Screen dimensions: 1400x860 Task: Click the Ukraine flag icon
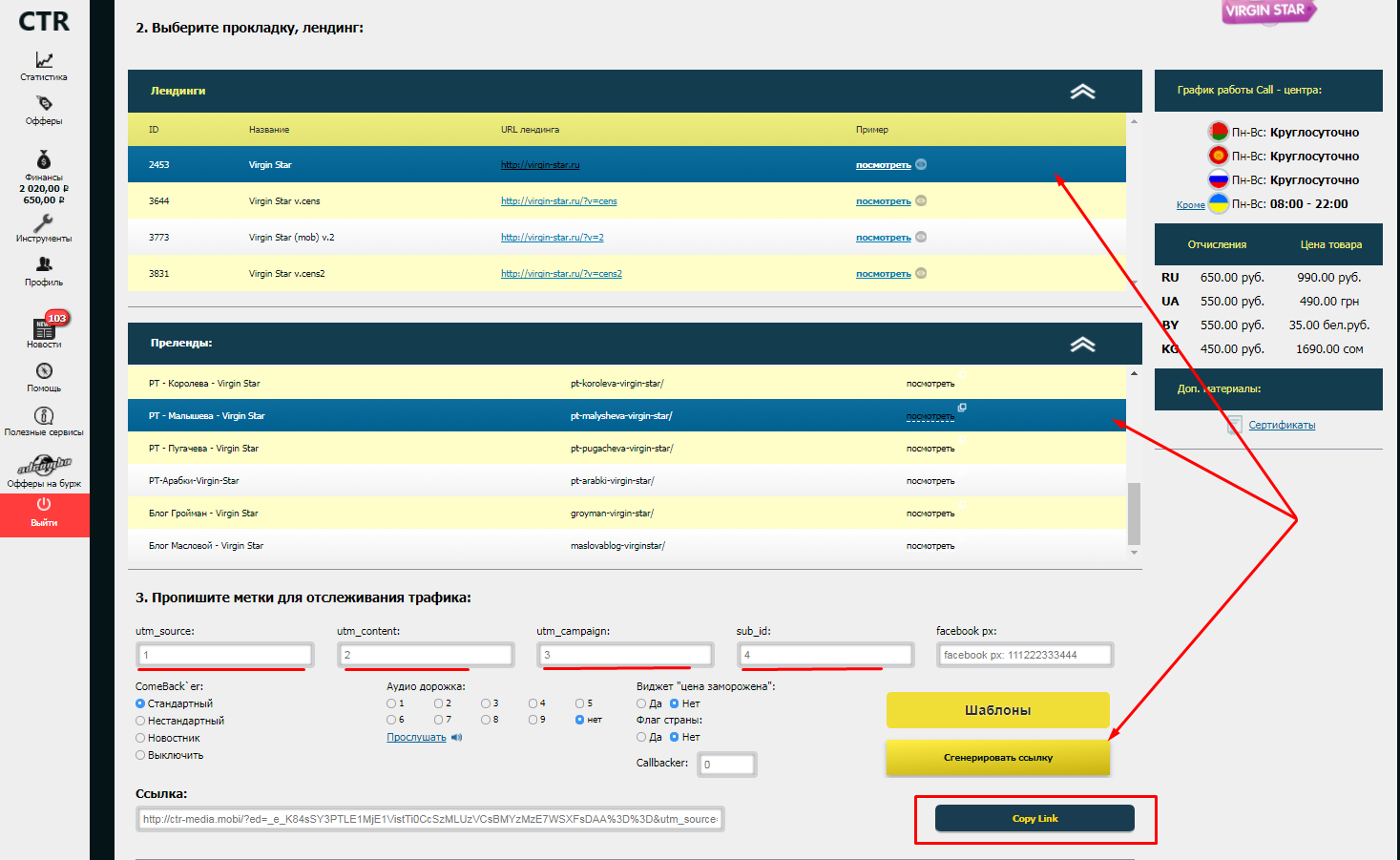point(1218,203)
